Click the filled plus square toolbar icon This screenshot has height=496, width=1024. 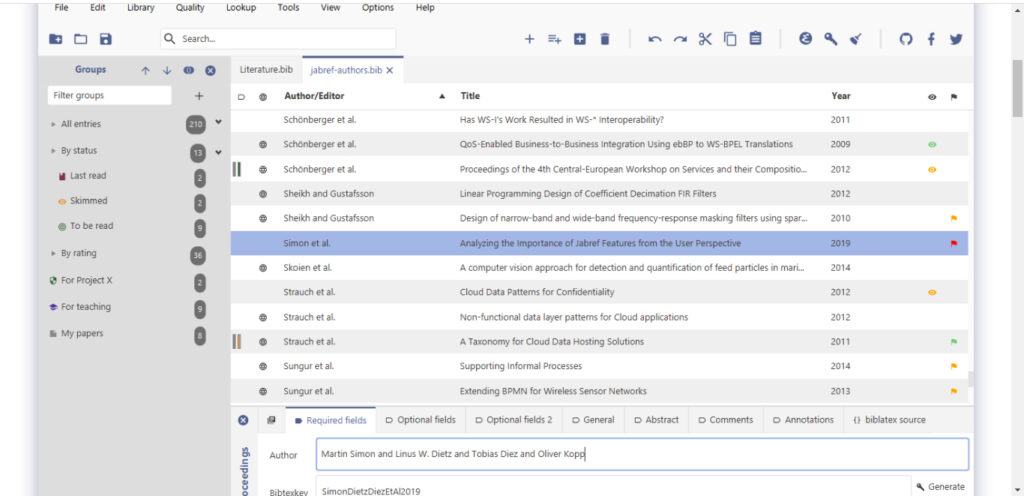coord(579,39)
